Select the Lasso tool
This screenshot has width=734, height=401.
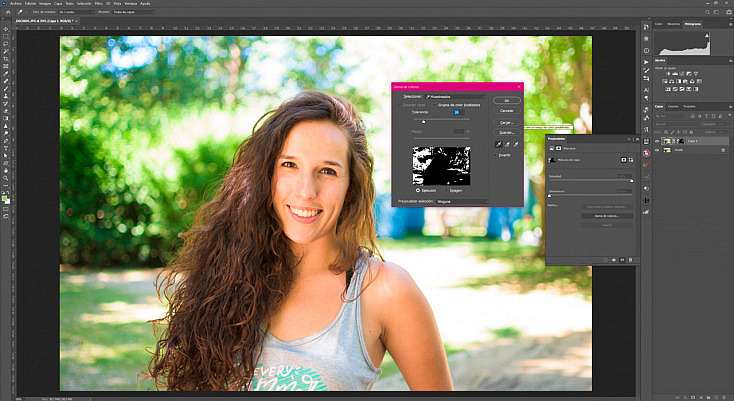6,44
